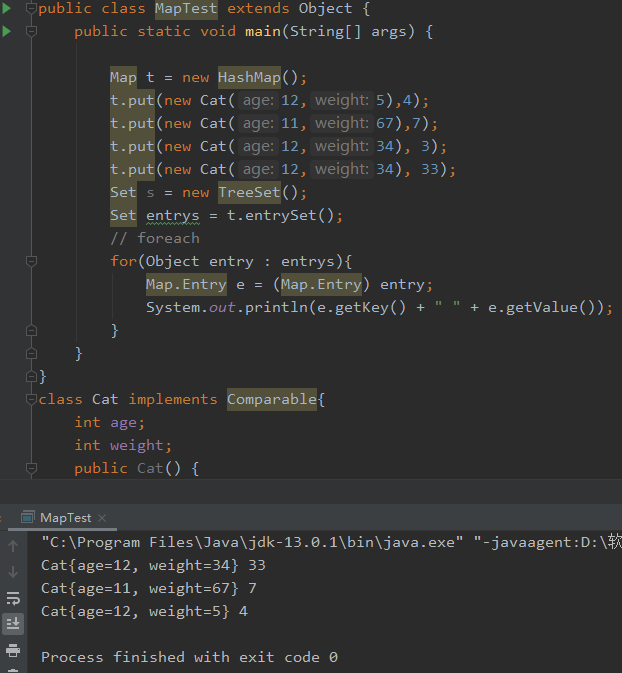Click the highlighted TreeSet constructor call
Screen dimensions: 622x673
(x=249, y=192)
